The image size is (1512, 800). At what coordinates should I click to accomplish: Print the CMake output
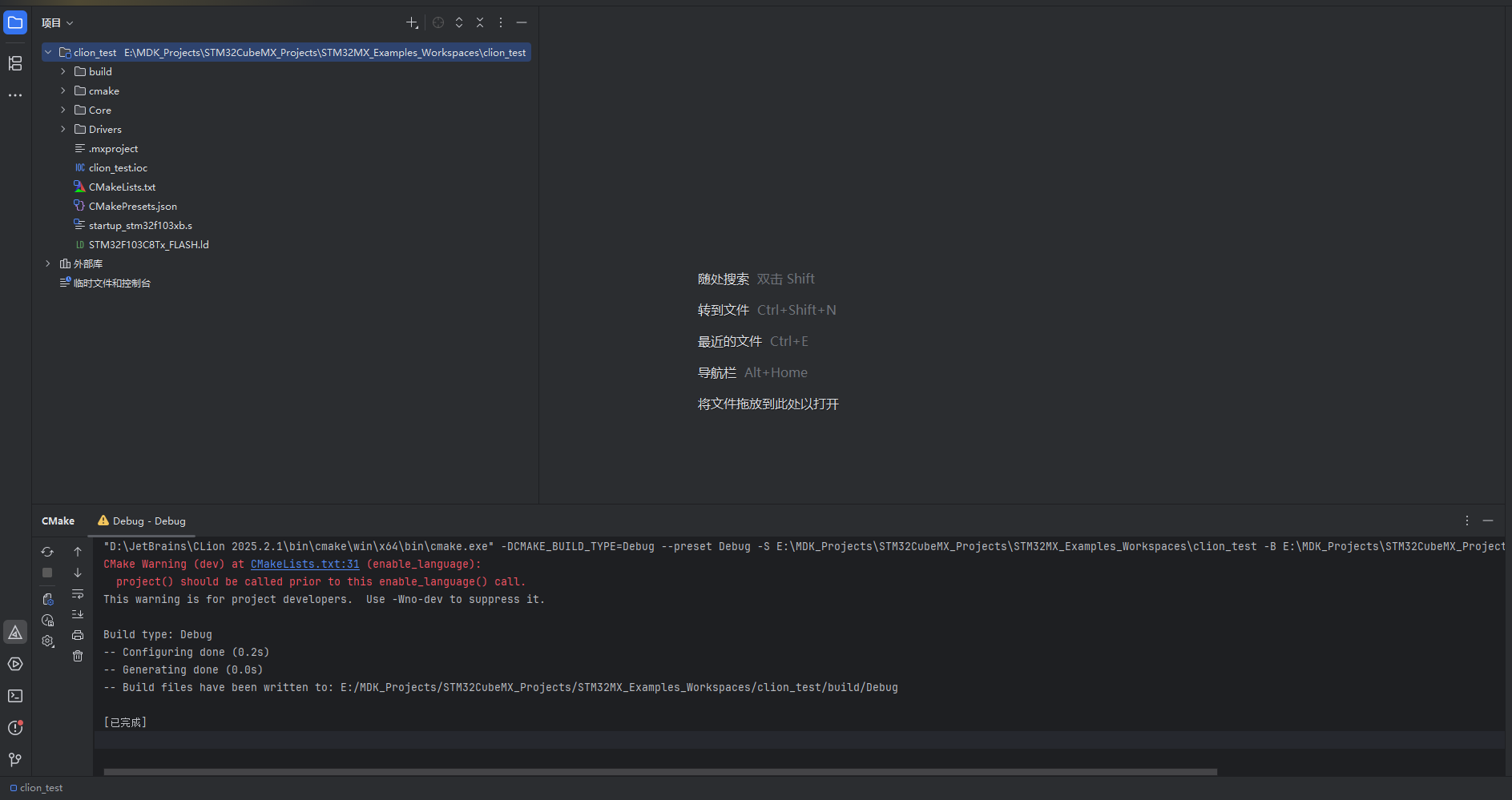click(78, 635)
